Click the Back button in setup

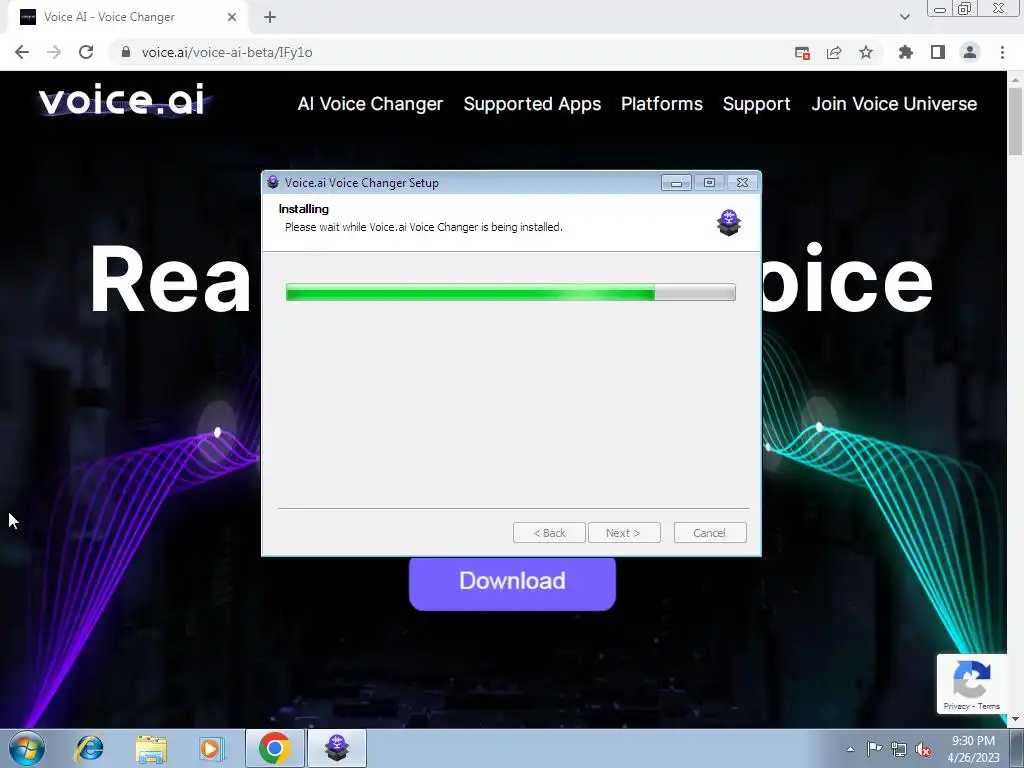click(549, 533)
